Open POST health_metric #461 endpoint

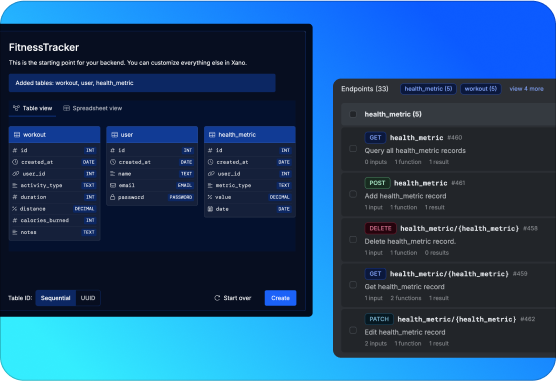[x=448, y=195]
